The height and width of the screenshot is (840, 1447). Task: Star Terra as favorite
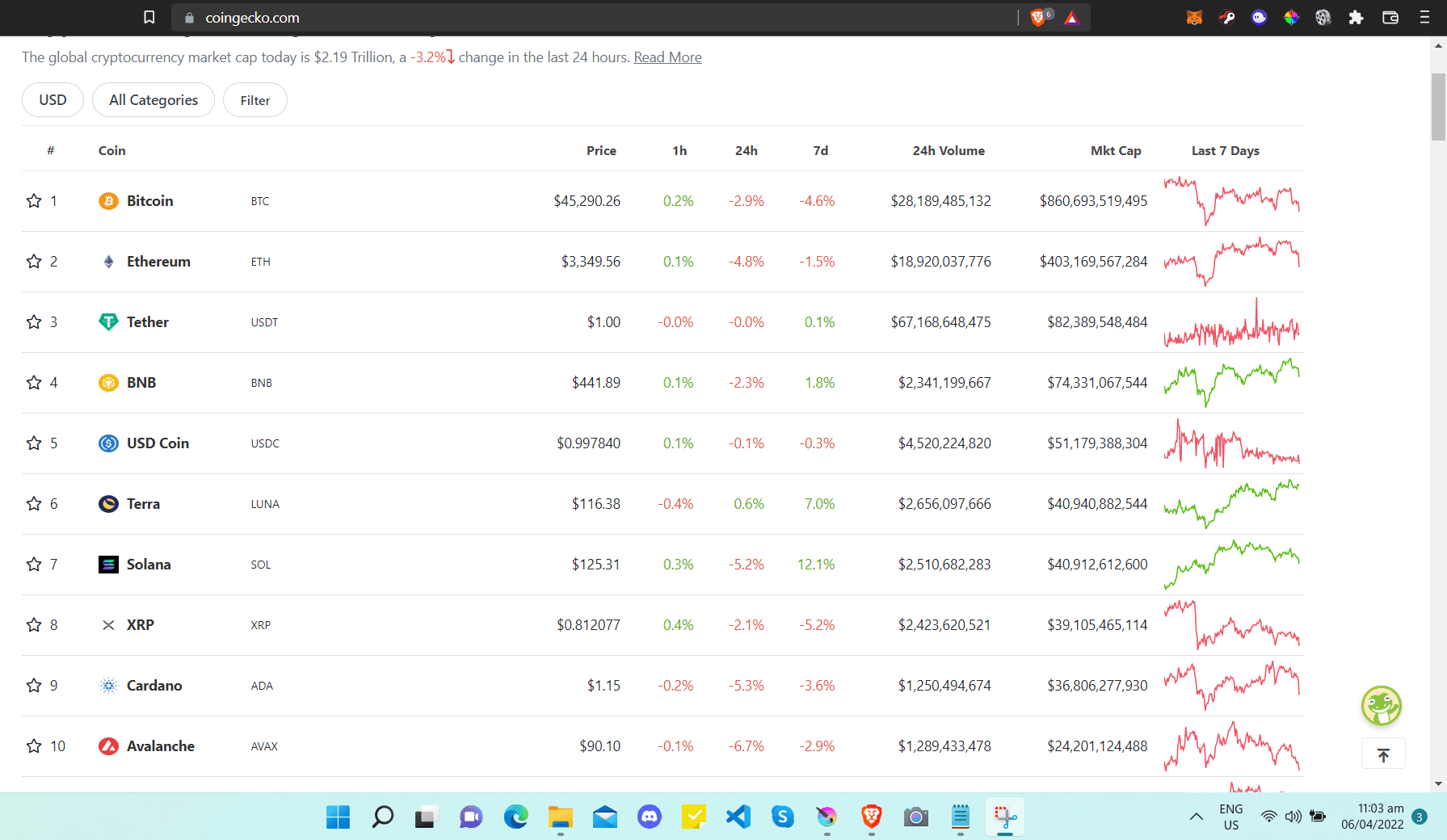pyautogui.click(x=34, y=504)
